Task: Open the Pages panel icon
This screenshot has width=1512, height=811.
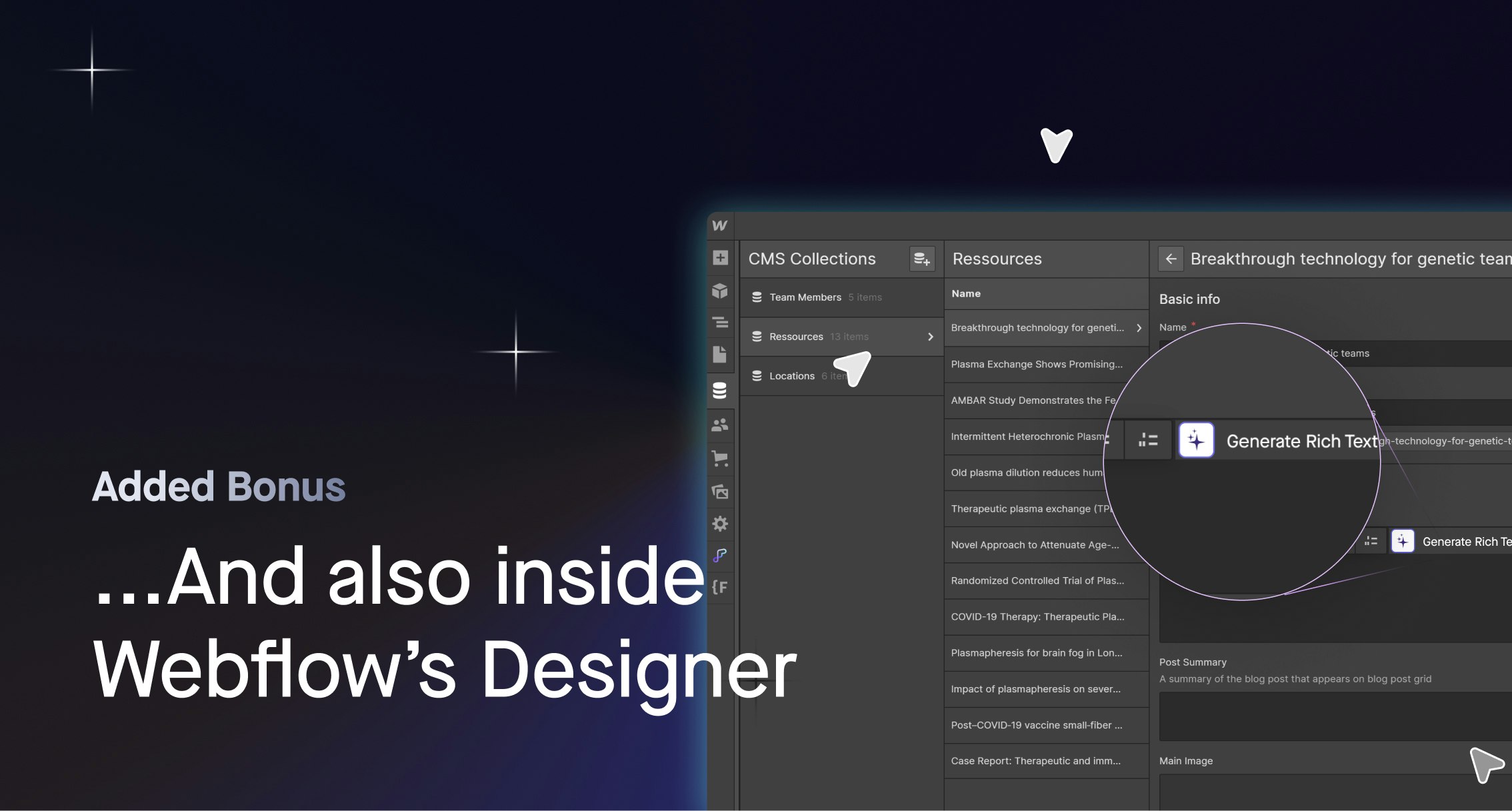Action: 720,355
